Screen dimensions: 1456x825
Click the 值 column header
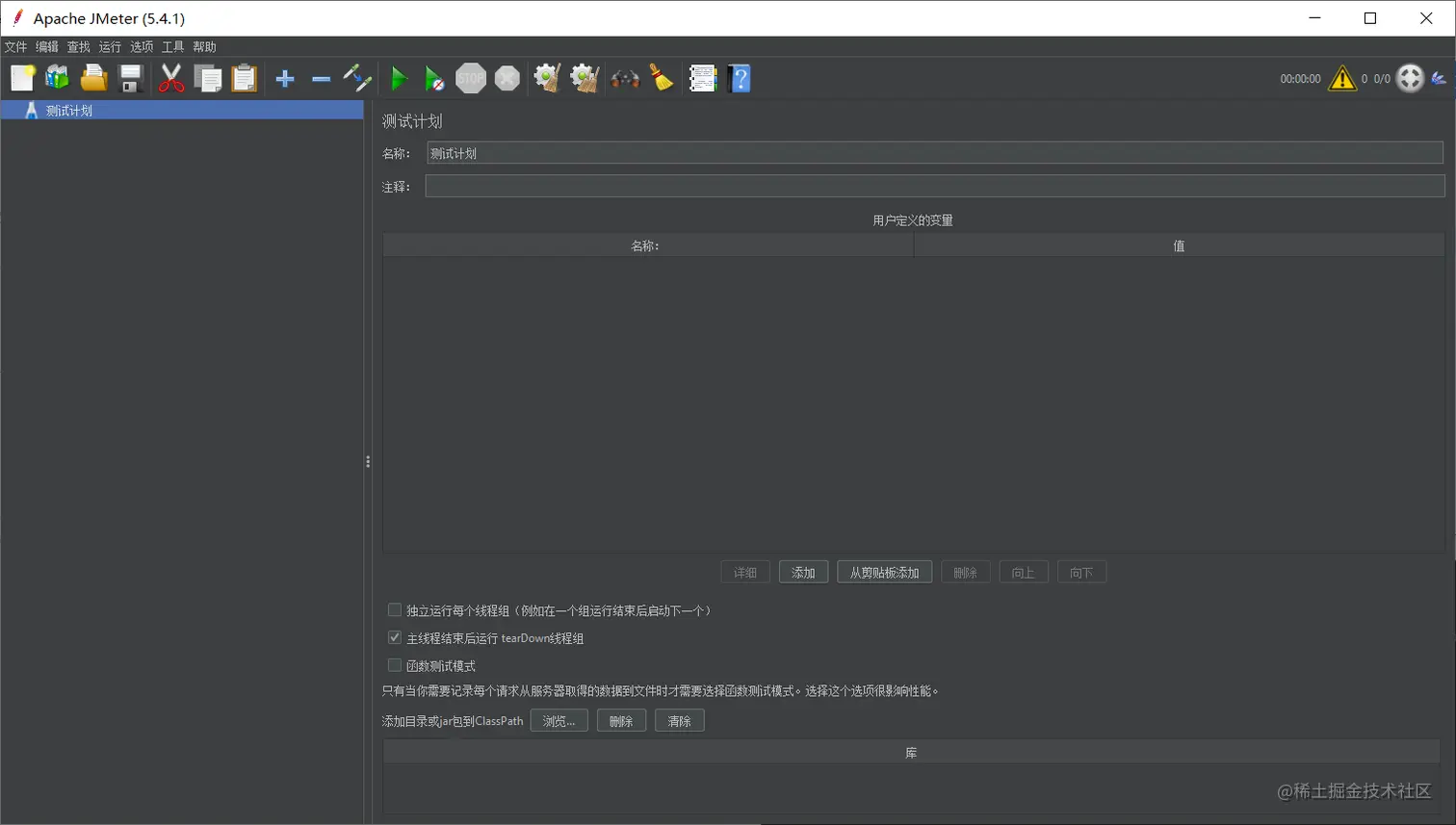pyautogui.click(x=1179, y=245)
